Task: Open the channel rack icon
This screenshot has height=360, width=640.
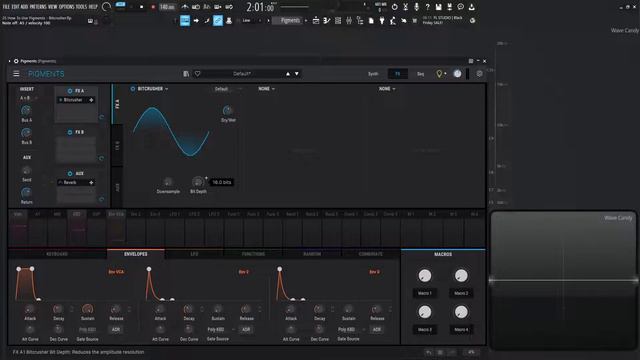Action: point(338,20)
